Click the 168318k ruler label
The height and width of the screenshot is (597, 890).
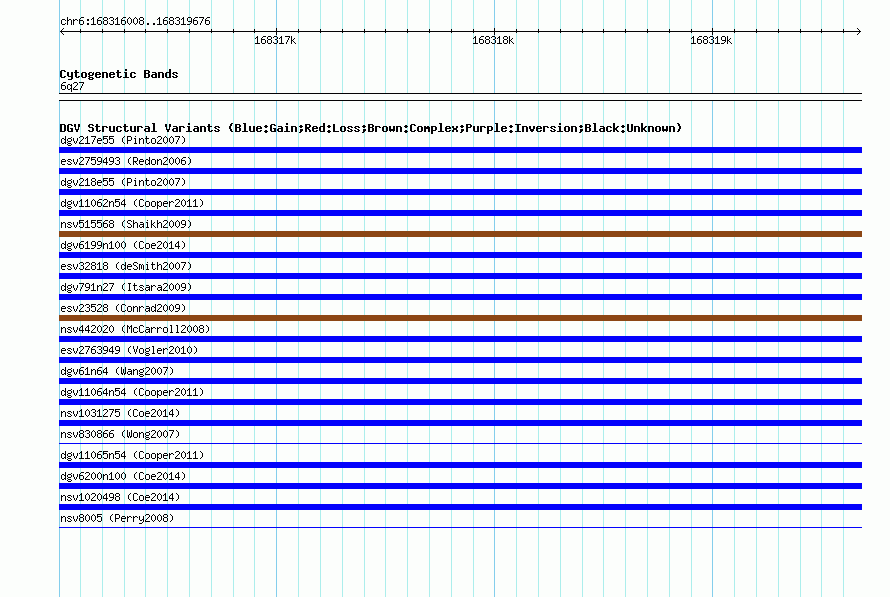click(x=493, y=40)
